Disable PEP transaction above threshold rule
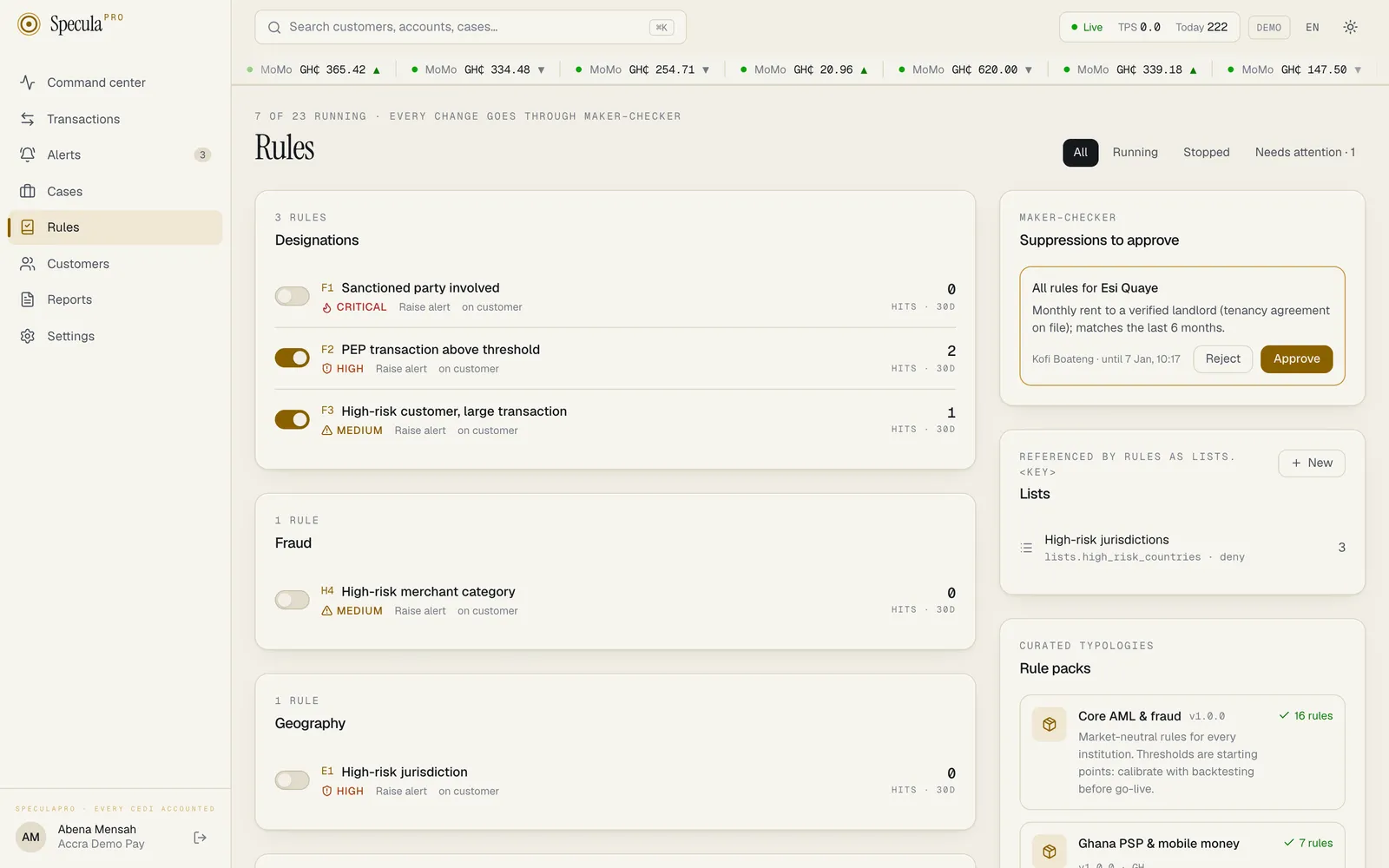 click(293, 358)
